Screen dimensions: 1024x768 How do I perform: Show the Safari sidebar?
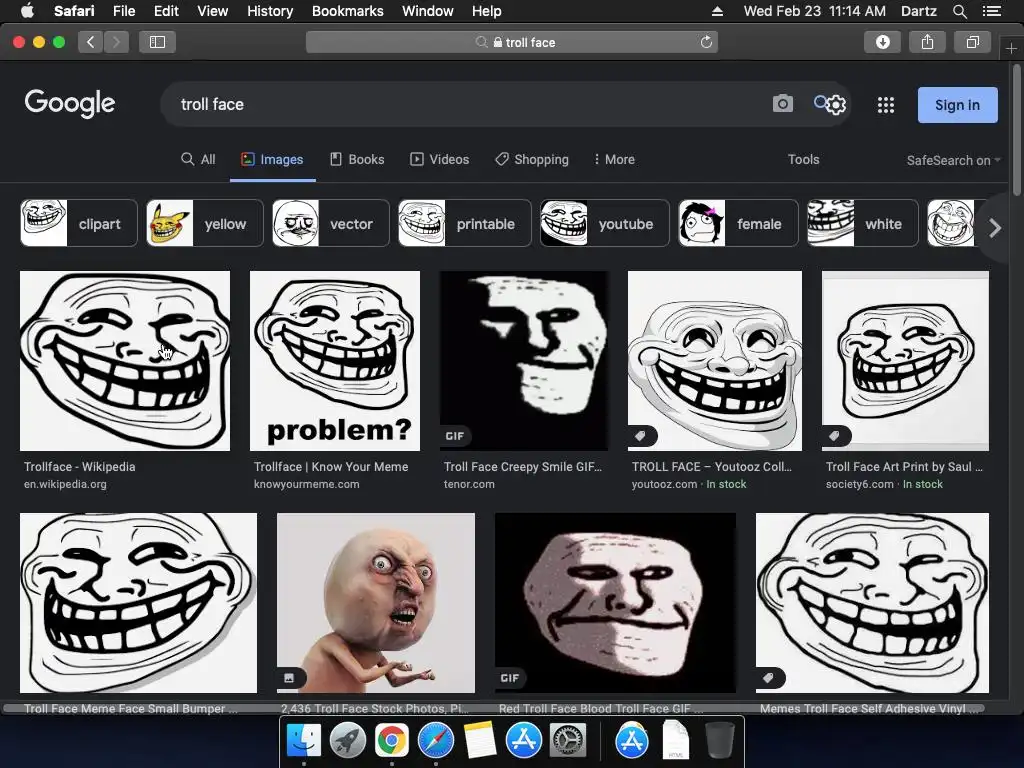[x=157, y=42]
